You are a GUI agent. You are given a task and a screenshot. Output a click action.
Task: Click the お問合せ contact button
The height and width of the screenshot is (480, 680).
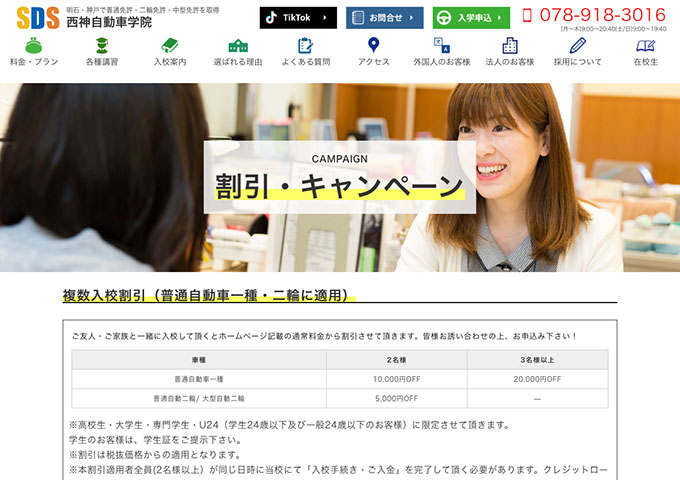[385, 18]
